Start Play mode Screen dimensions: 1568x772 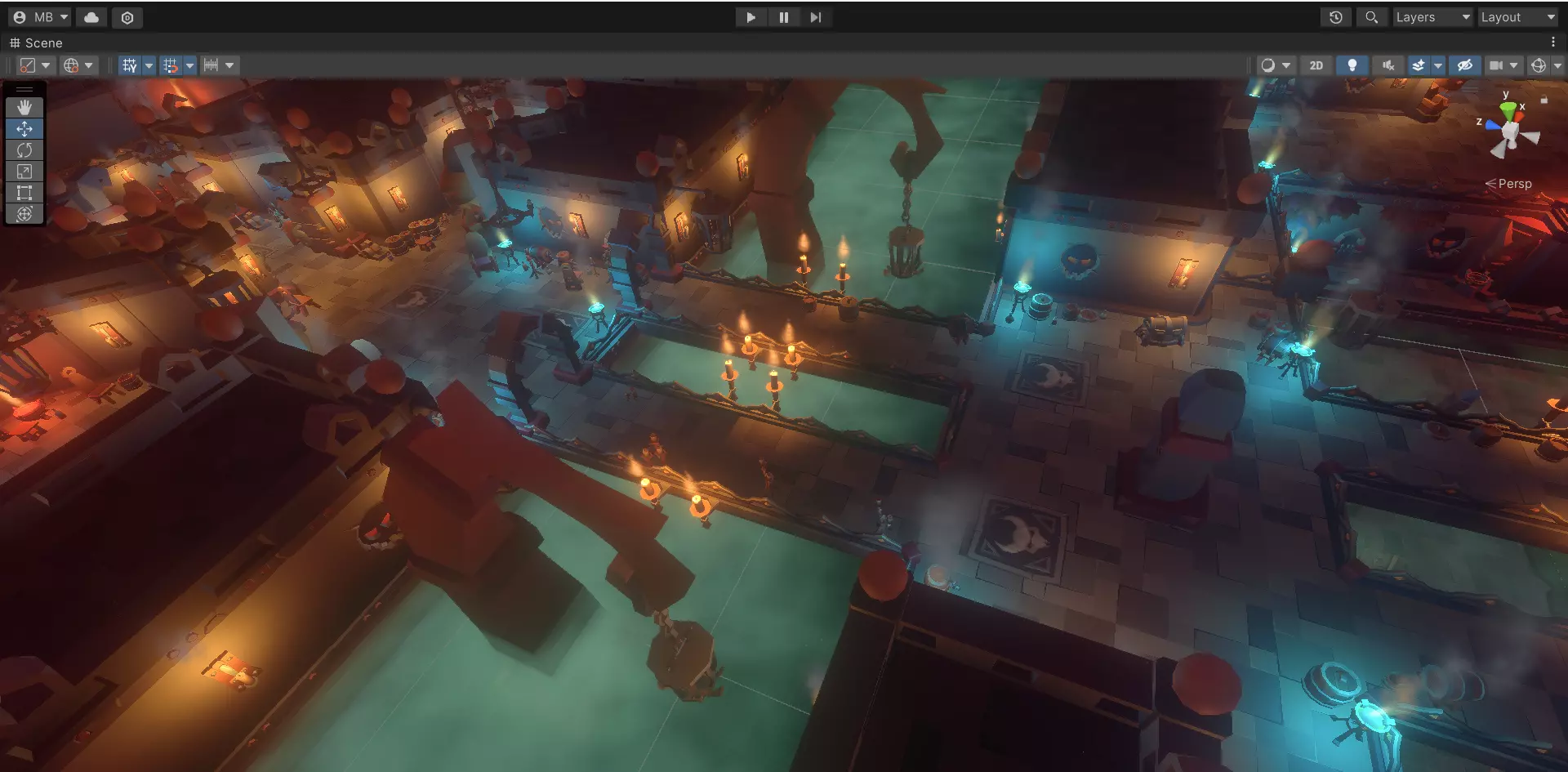point(751,17)
